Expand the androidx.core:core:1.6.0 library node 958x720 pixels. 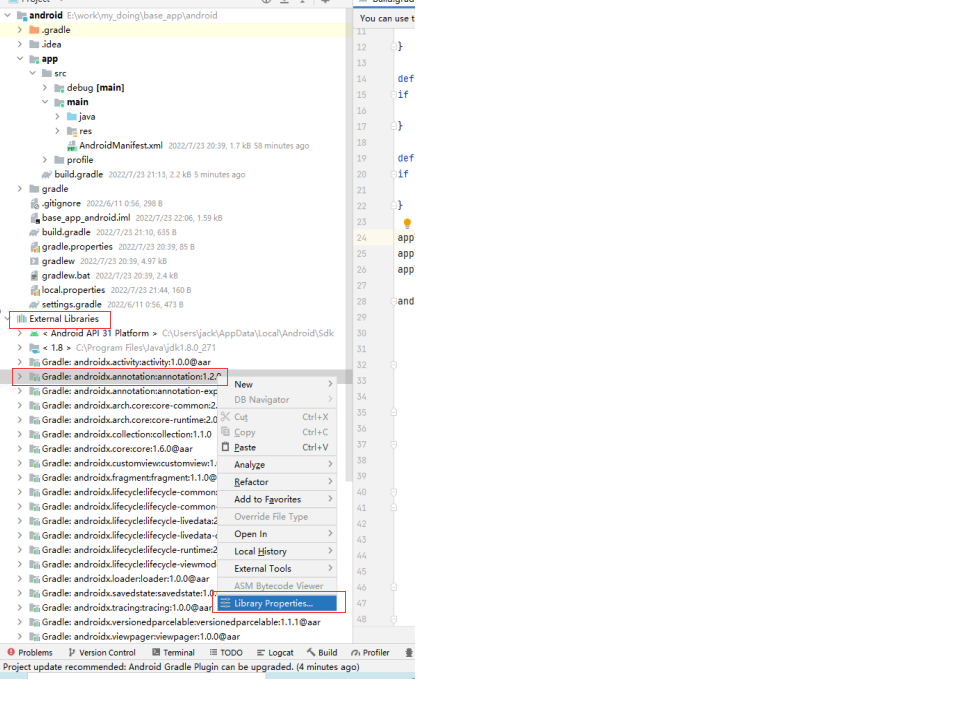tap(21, 448)
